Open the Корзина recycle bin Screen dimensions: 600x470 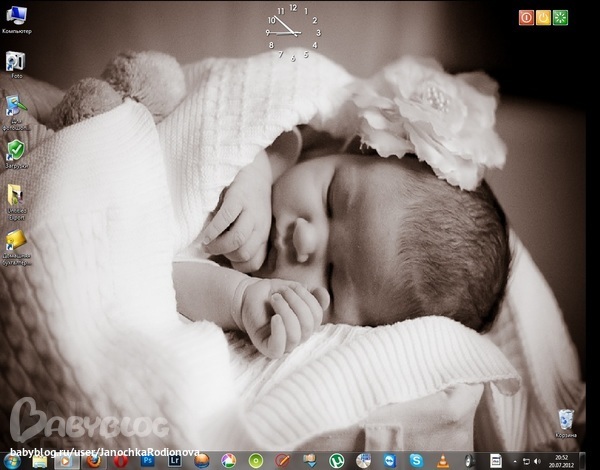(567, 418)
